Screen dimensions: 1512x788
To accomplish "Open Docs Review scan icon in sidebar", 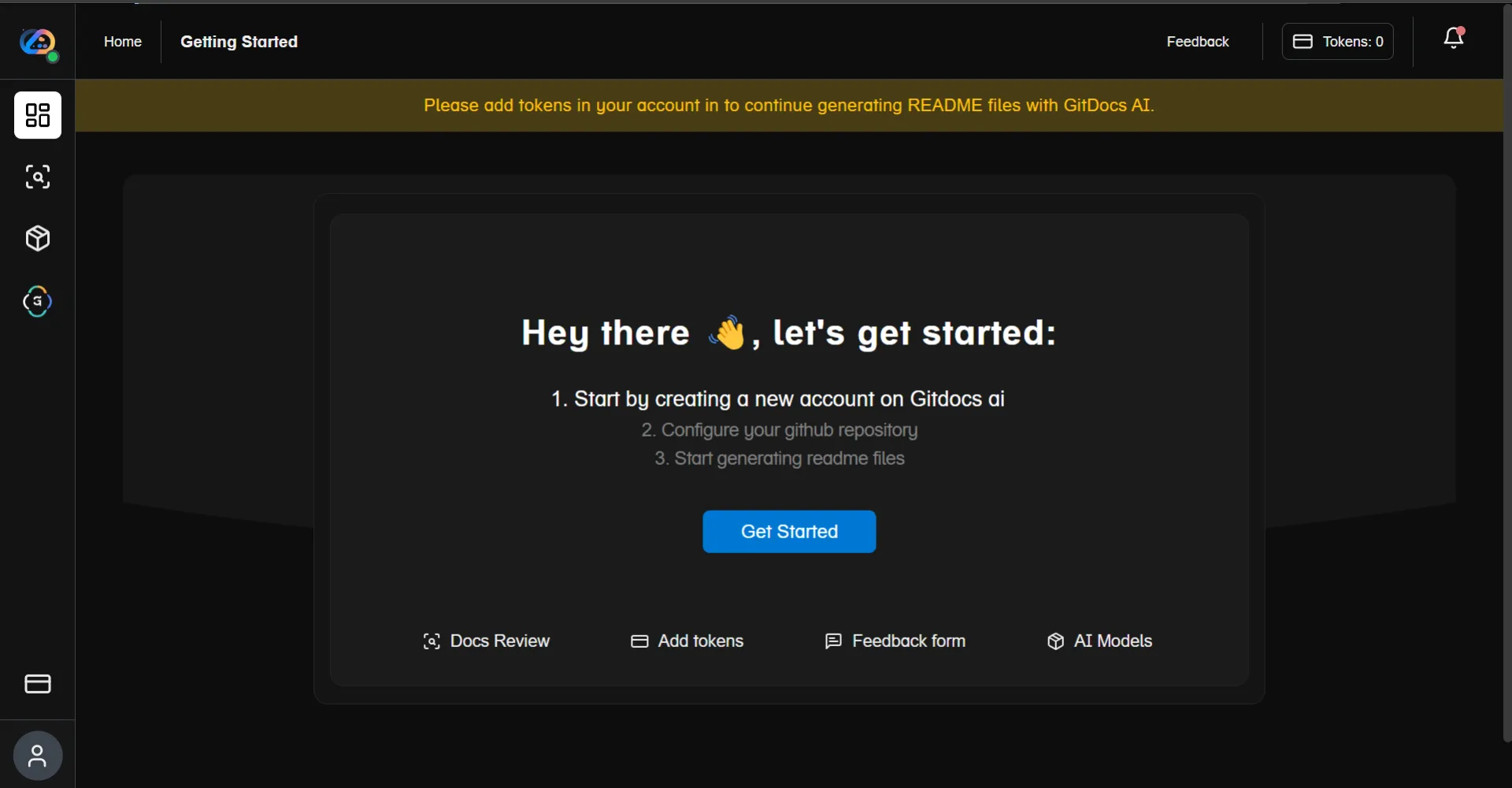I will [38, 177].
